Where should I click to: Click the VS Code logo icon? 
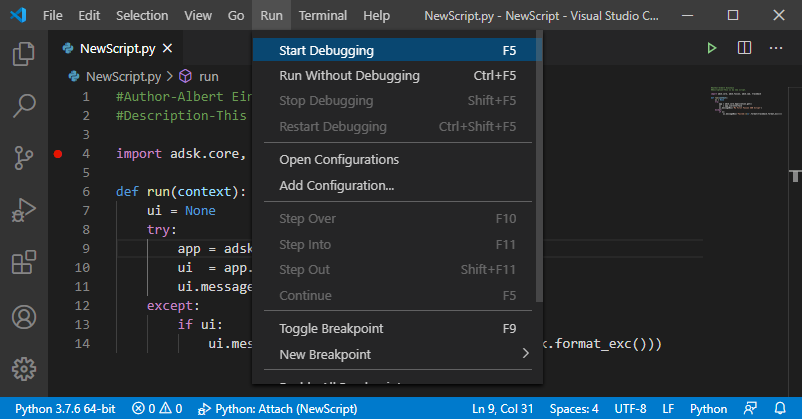tap(18, 15)
